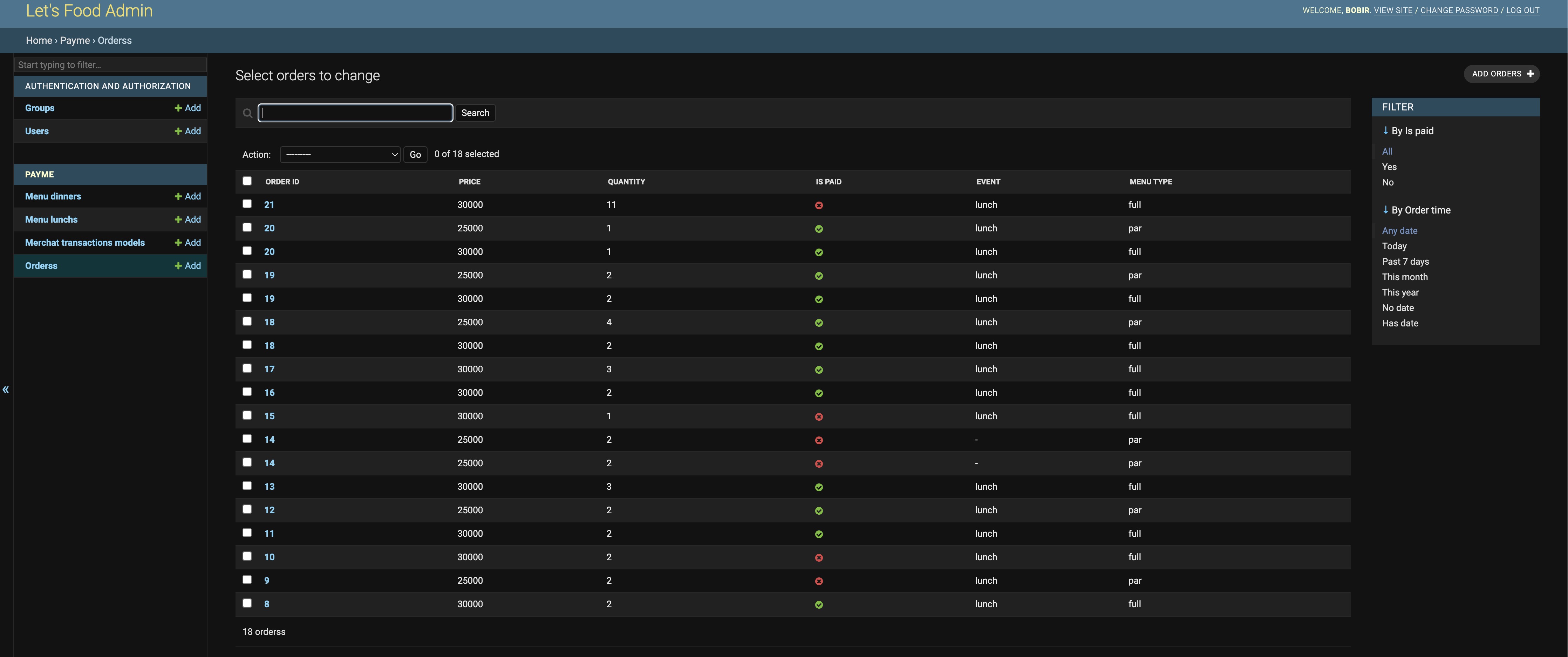The width and height of the screenshot is (1568, 657).
Task: Select the checkbox for order 8
Action: click(x=247, y=603)
